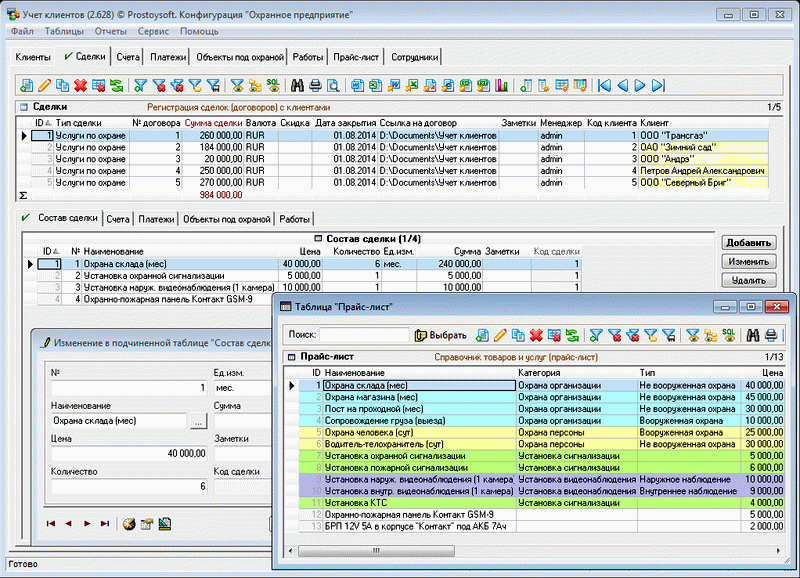Switch to the Прайс-лист tab
Image resolution: width=800 pixels, height=578 pixels.
(x=355, y=57)
